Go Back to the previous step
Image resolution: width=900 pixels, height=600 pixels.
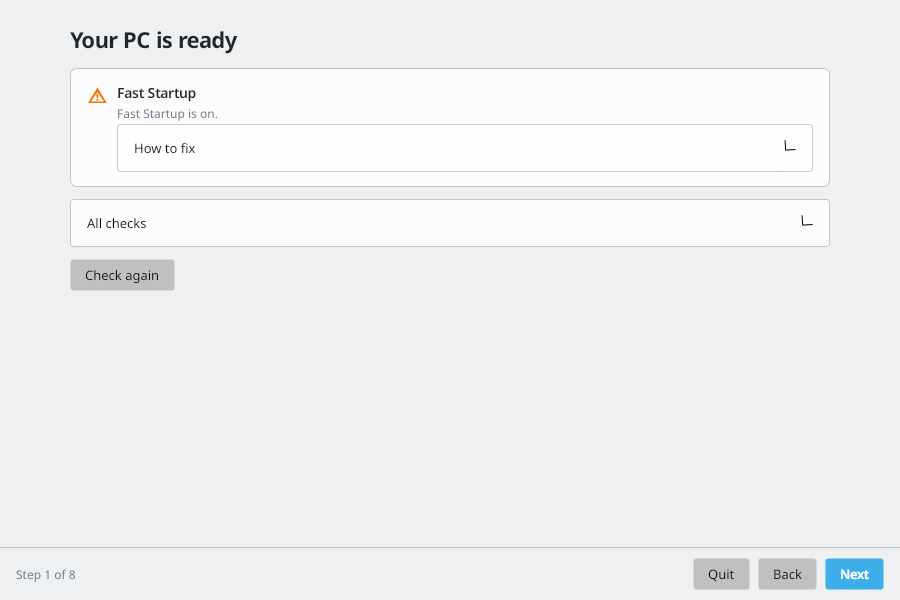(x=787, y=574)
